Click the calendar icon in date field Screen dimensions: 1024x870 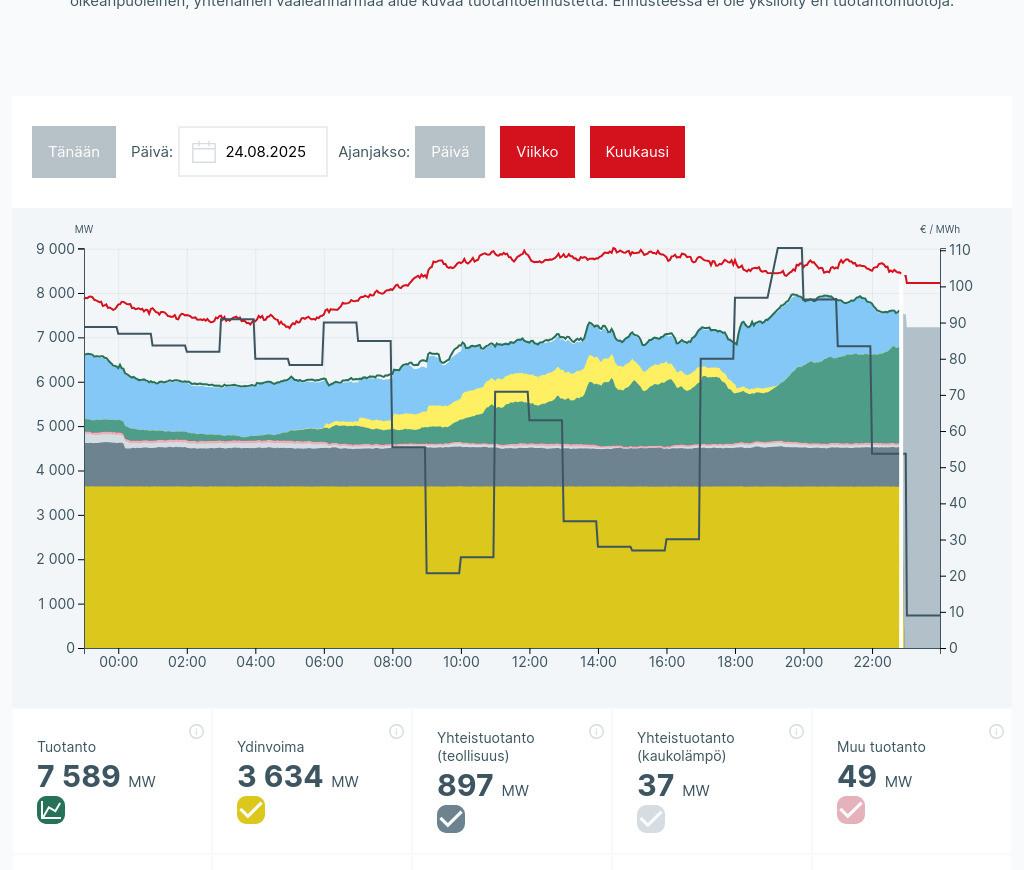[x=204, y=152]
